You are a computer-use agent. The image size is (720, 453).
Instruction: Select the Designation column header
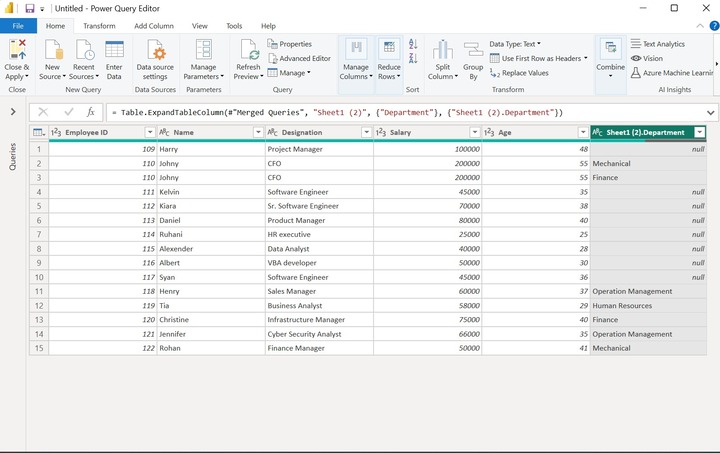tap(302, 132)
